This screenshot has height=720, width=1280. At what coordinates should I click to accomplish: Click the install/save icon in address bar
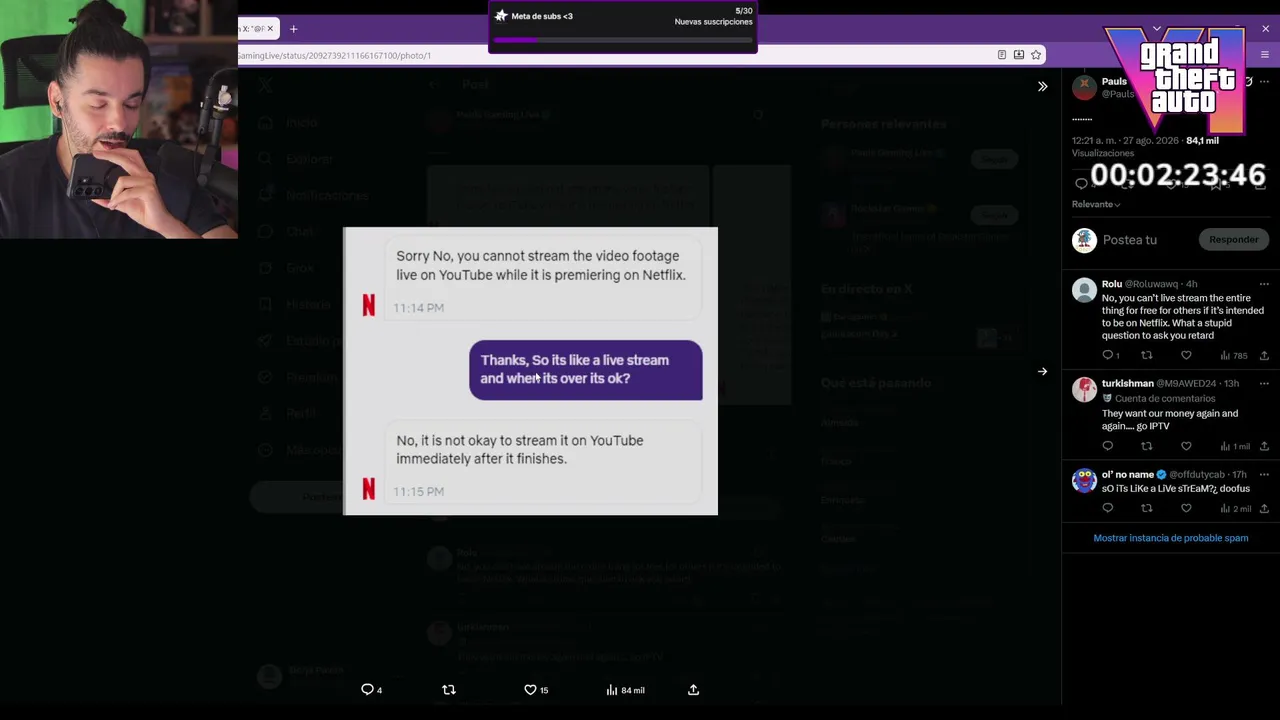[x=1019, y=55]
